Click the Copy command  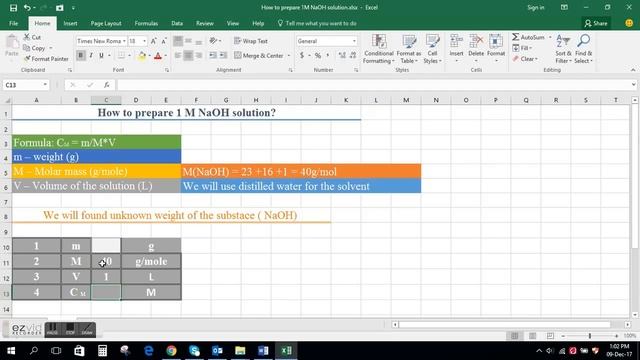coord(34,48)
